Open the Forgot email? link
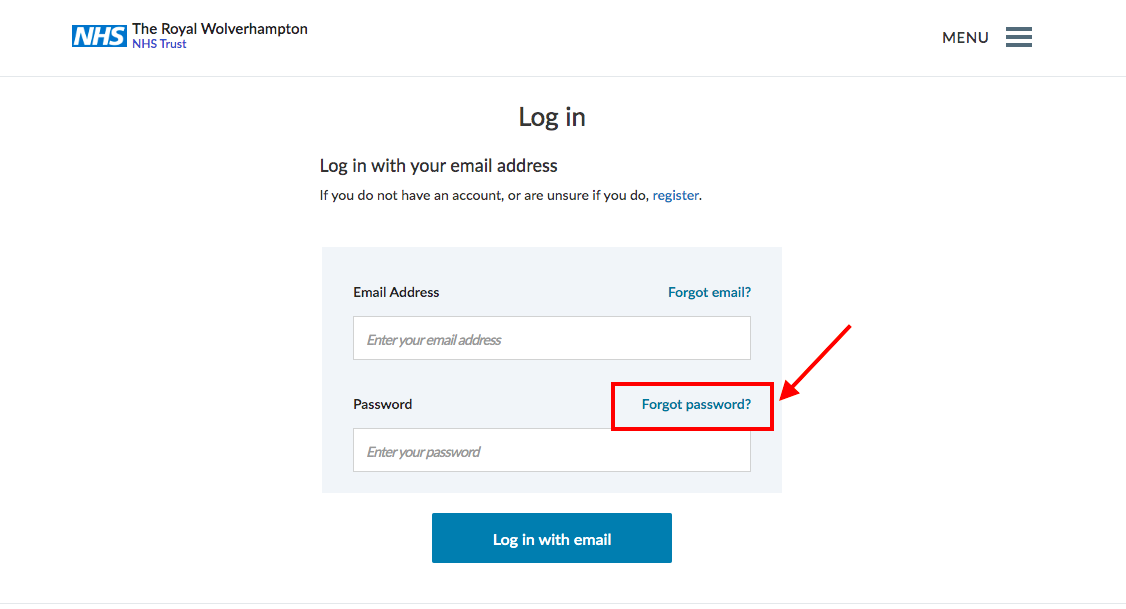Viewport: 1126px width, 609px height. (709, 292)
